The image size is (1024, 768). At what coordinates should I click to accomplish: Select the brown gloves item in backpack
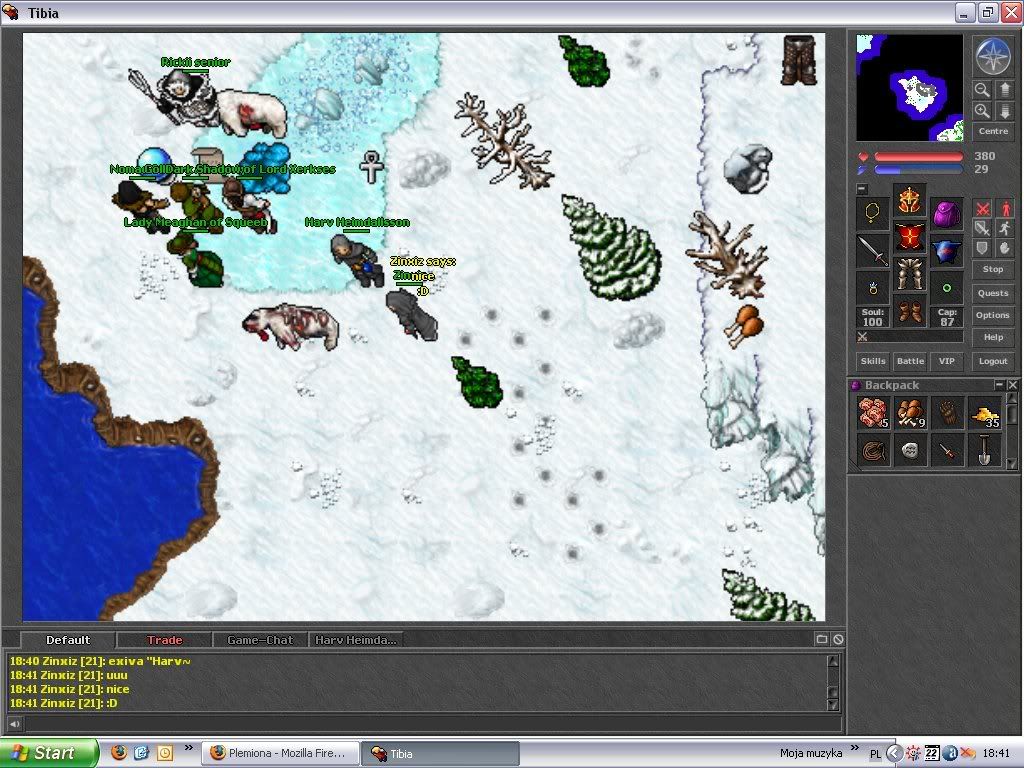948,413
